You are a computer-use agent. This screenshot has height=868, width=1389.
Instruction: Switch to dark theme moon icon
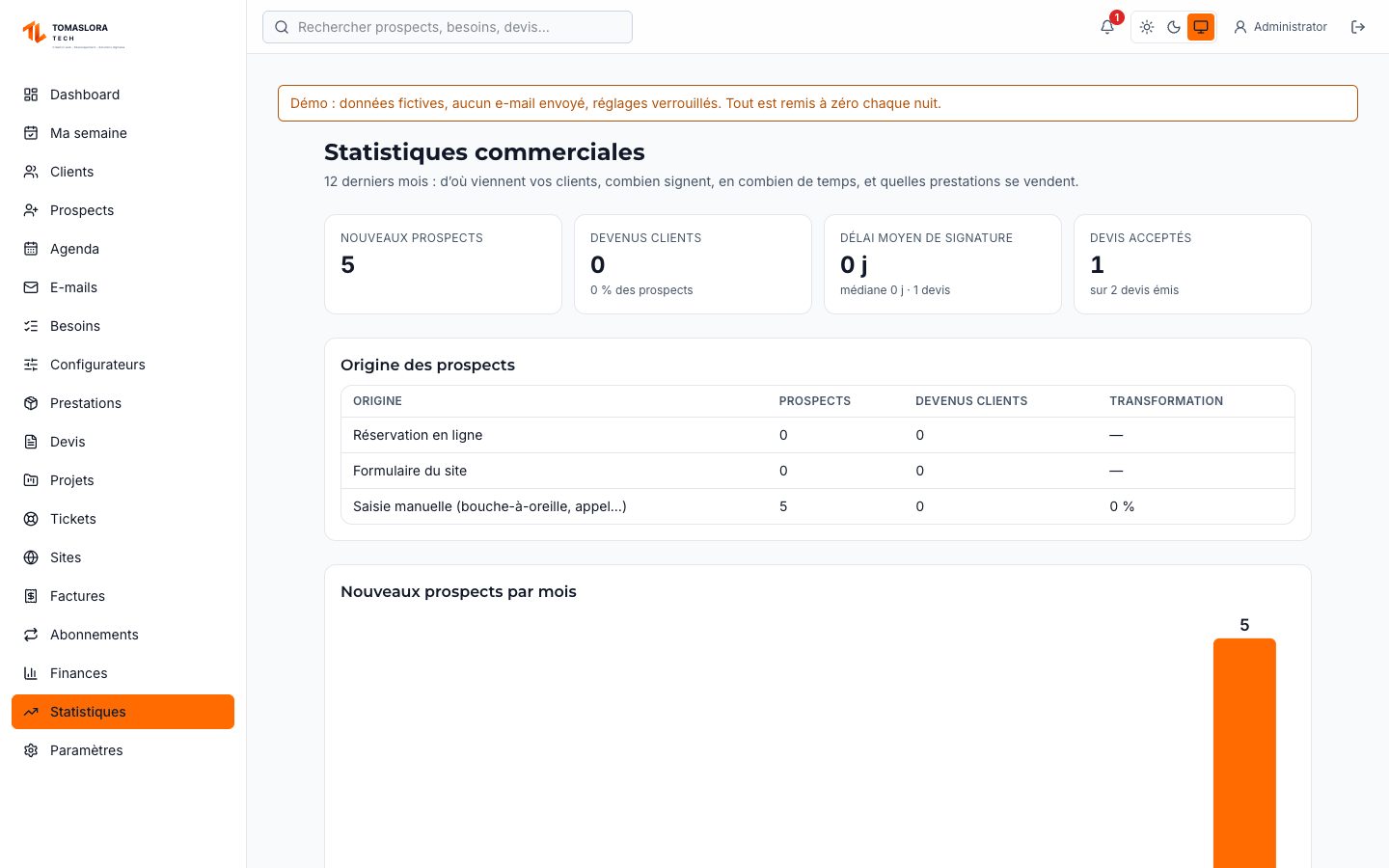coord(1174,27)
